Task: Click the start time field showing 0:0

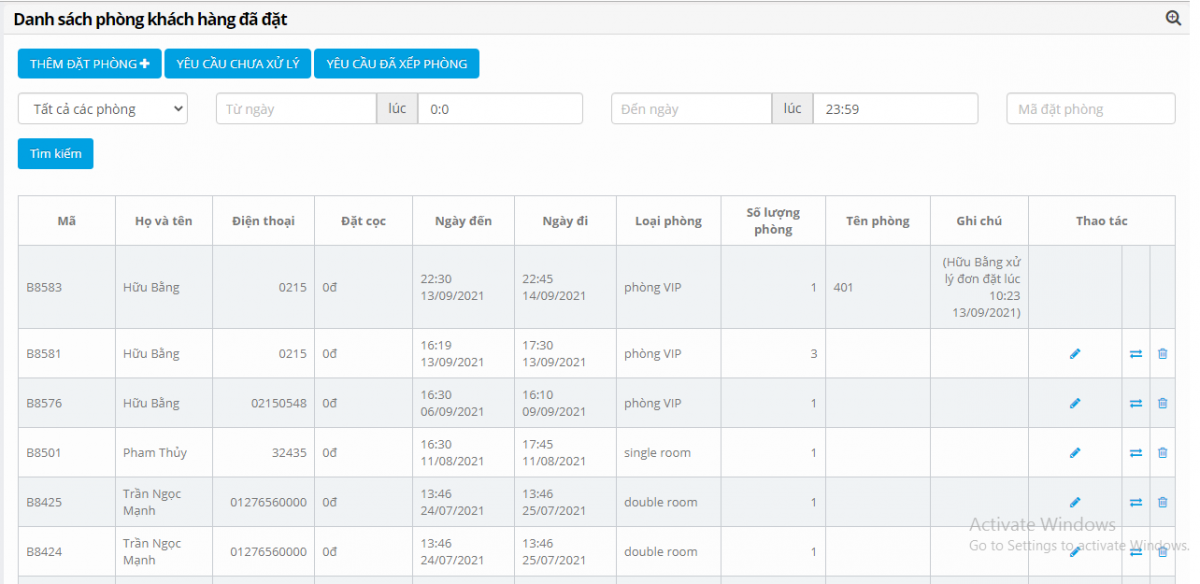Action: (x=499, y=109)
